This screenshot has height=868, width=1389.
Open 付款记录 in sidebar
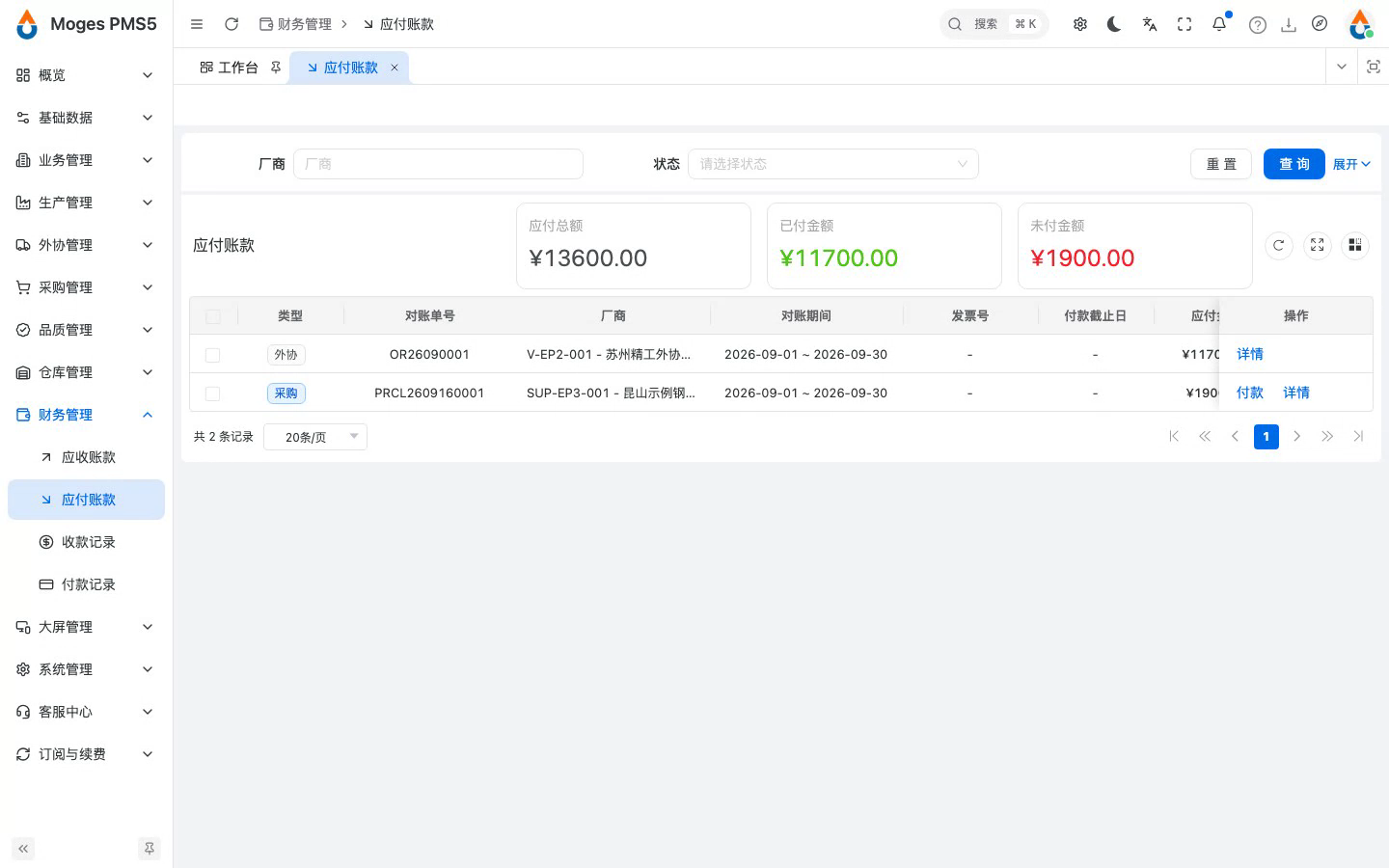[x=86, y=584]
